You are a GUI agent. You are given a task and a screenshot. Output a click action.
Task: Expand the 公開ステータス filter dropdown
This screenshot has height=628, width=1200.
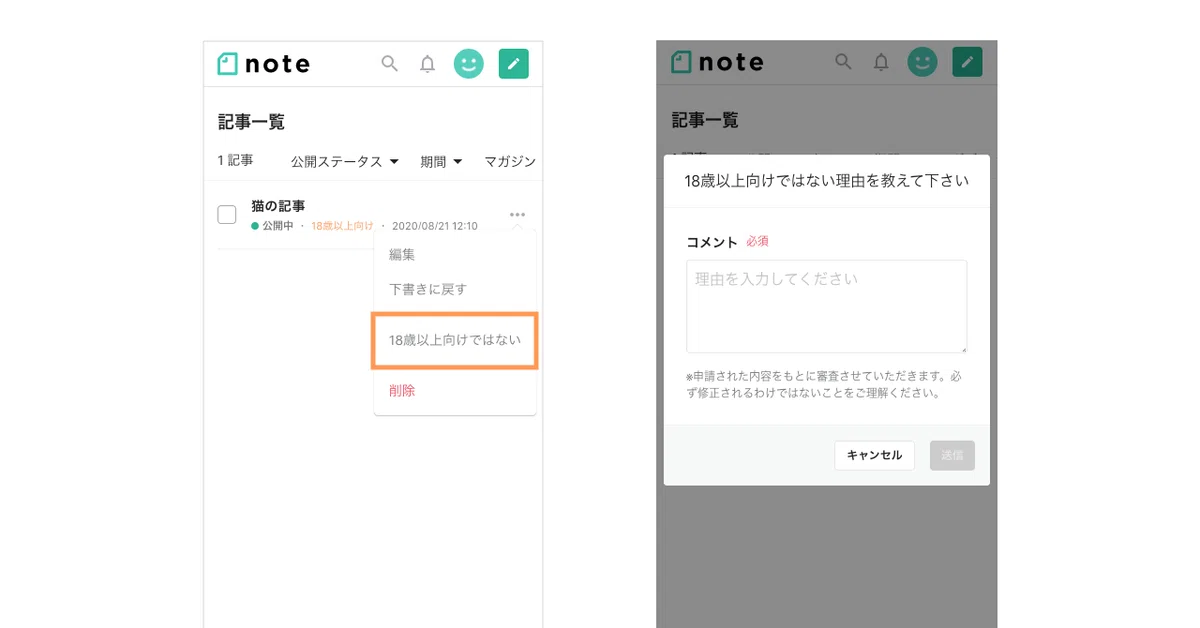[x=345, y=161]
